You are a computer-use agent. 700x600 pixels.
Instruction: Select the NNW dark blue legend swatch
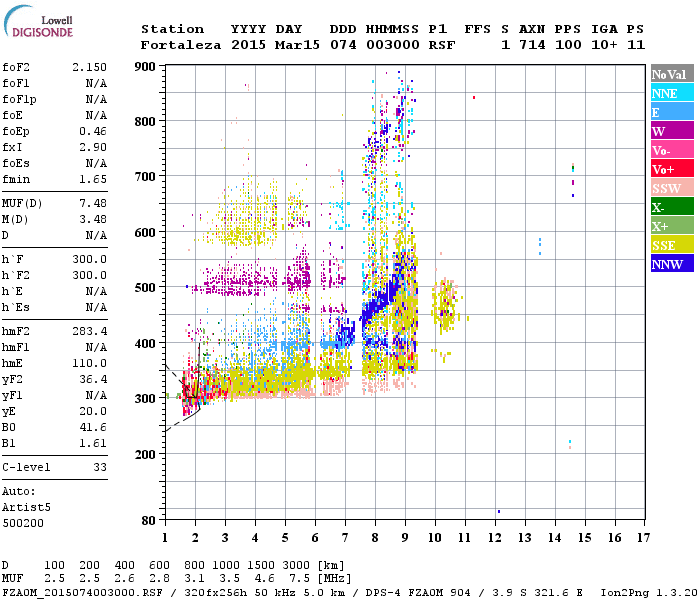pos(672,263)
